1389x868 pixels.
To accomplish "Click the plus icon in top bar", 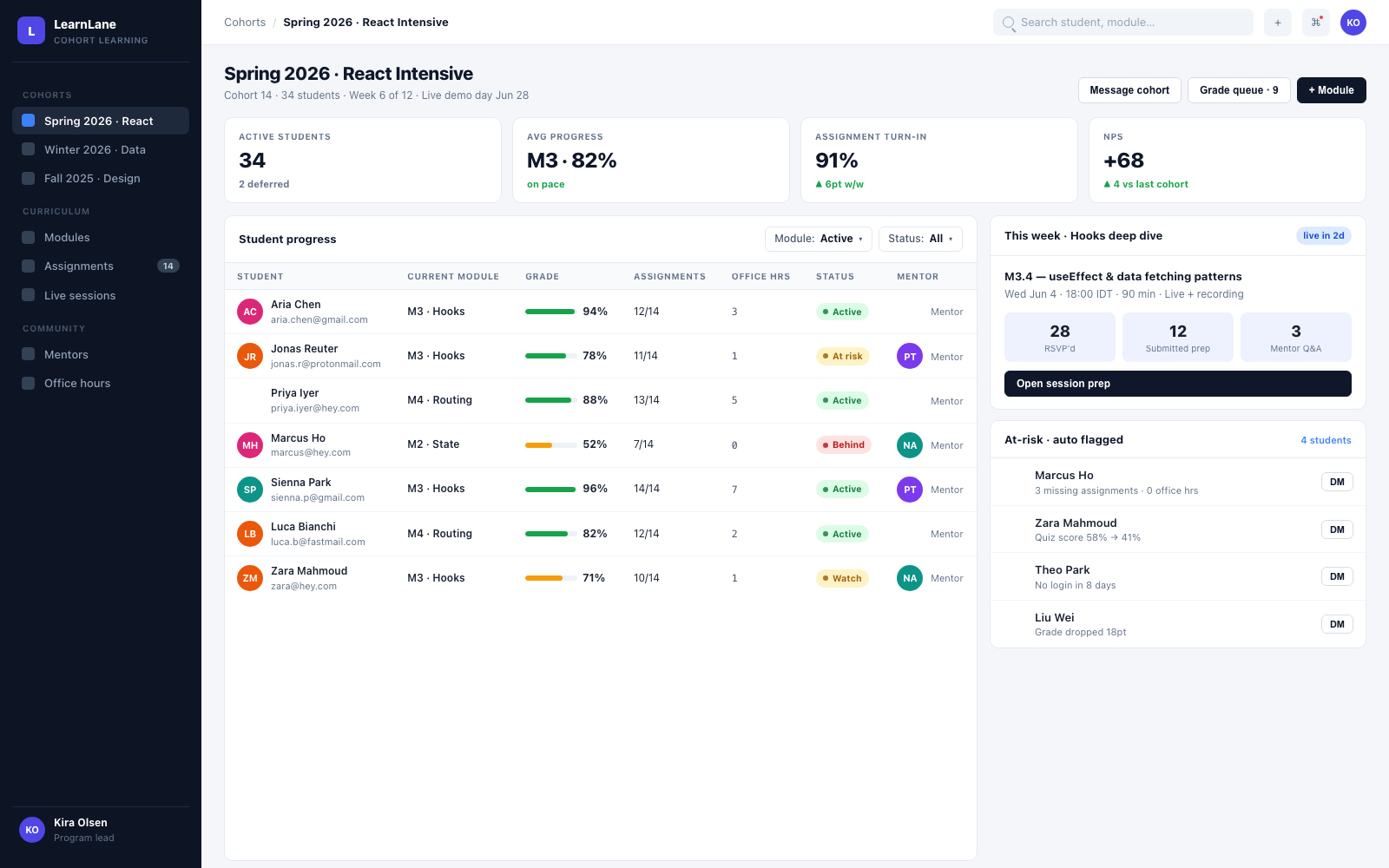I will point(1278,23).
